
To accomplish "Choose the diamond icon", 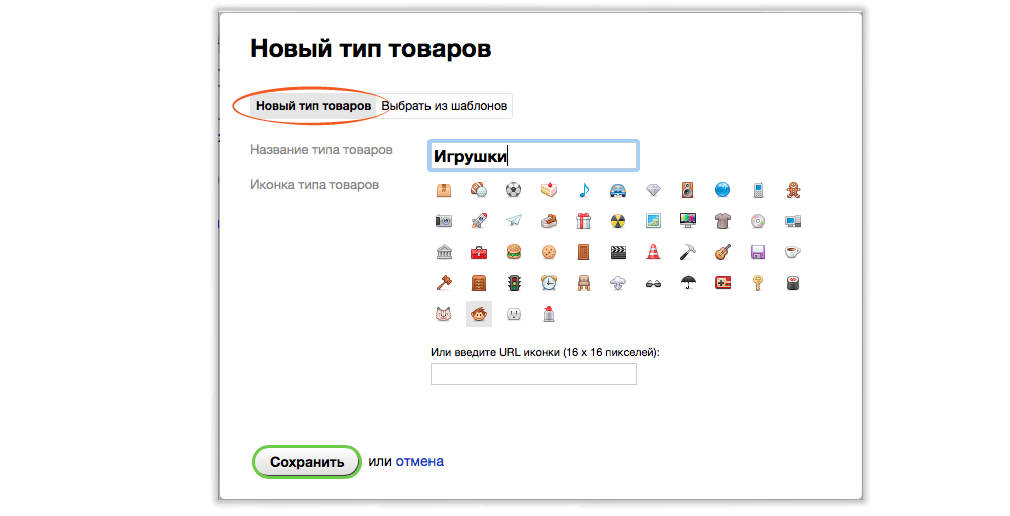I will (x=653, y=190).
